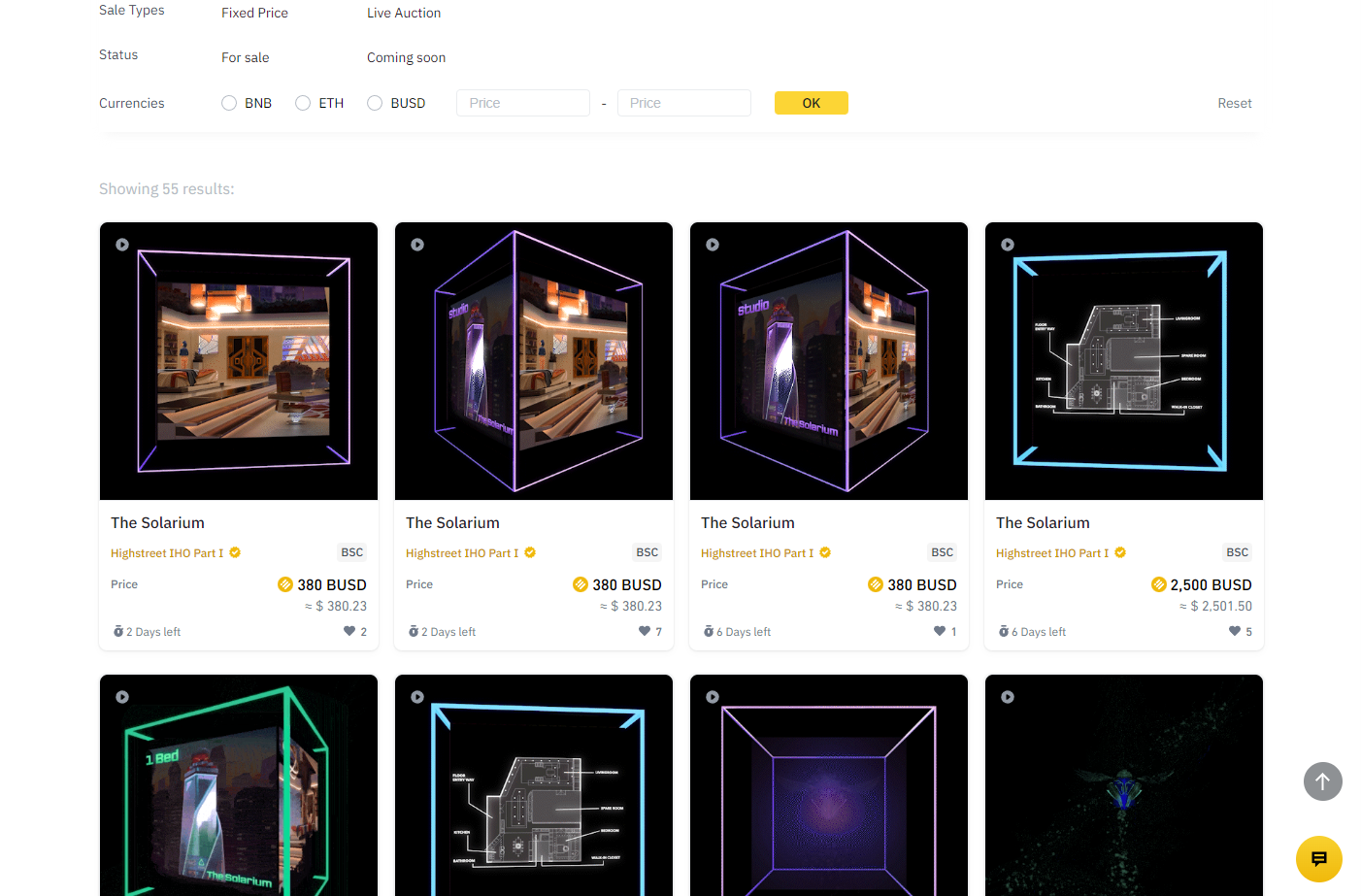Open the Solarium thumbnail liked 7 times
Viewport: 1361px width, 896px height.
tap(534, 361)
